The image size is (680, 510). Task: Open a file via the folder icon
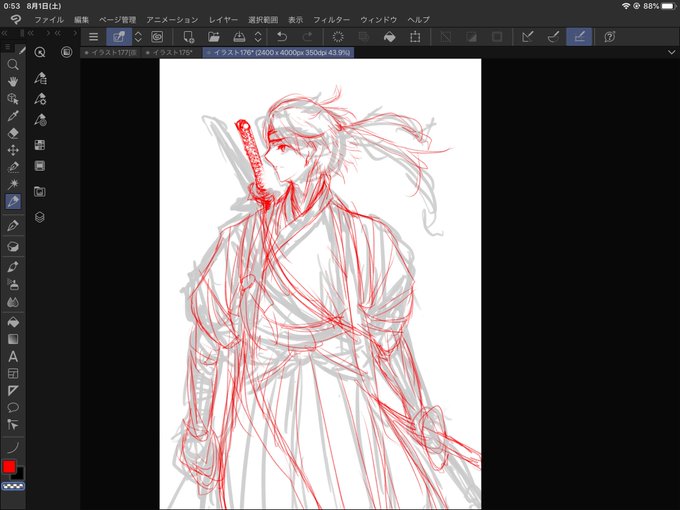point(214,37)
